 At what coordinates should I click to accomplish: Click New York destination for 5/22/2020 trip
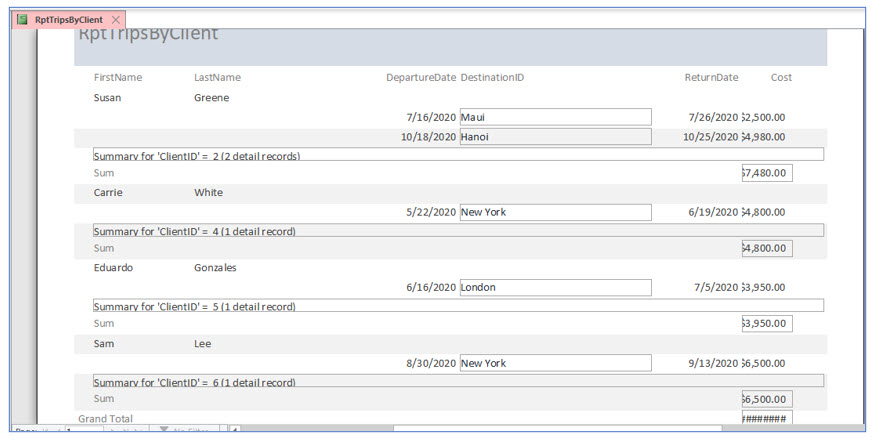555,212
